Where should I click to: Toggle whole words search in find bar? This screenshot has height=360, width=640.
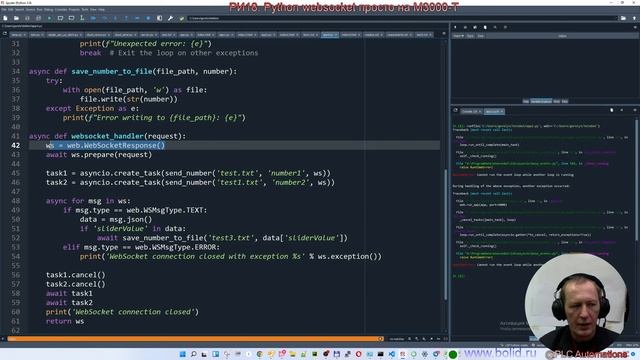coord(446,339)
